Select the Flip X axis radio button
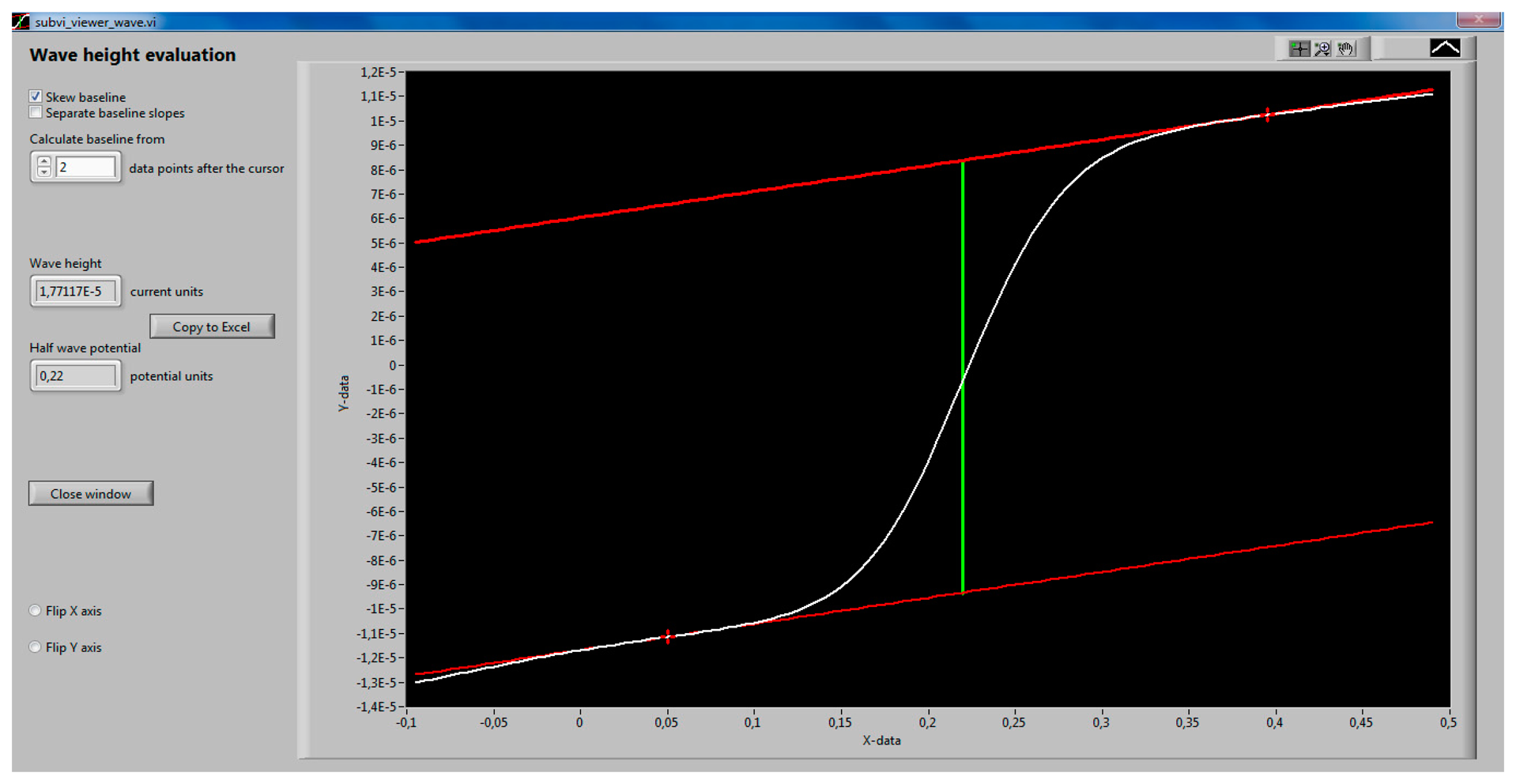This screenshot has height=784, width=1516. click(x=35, y=610)
